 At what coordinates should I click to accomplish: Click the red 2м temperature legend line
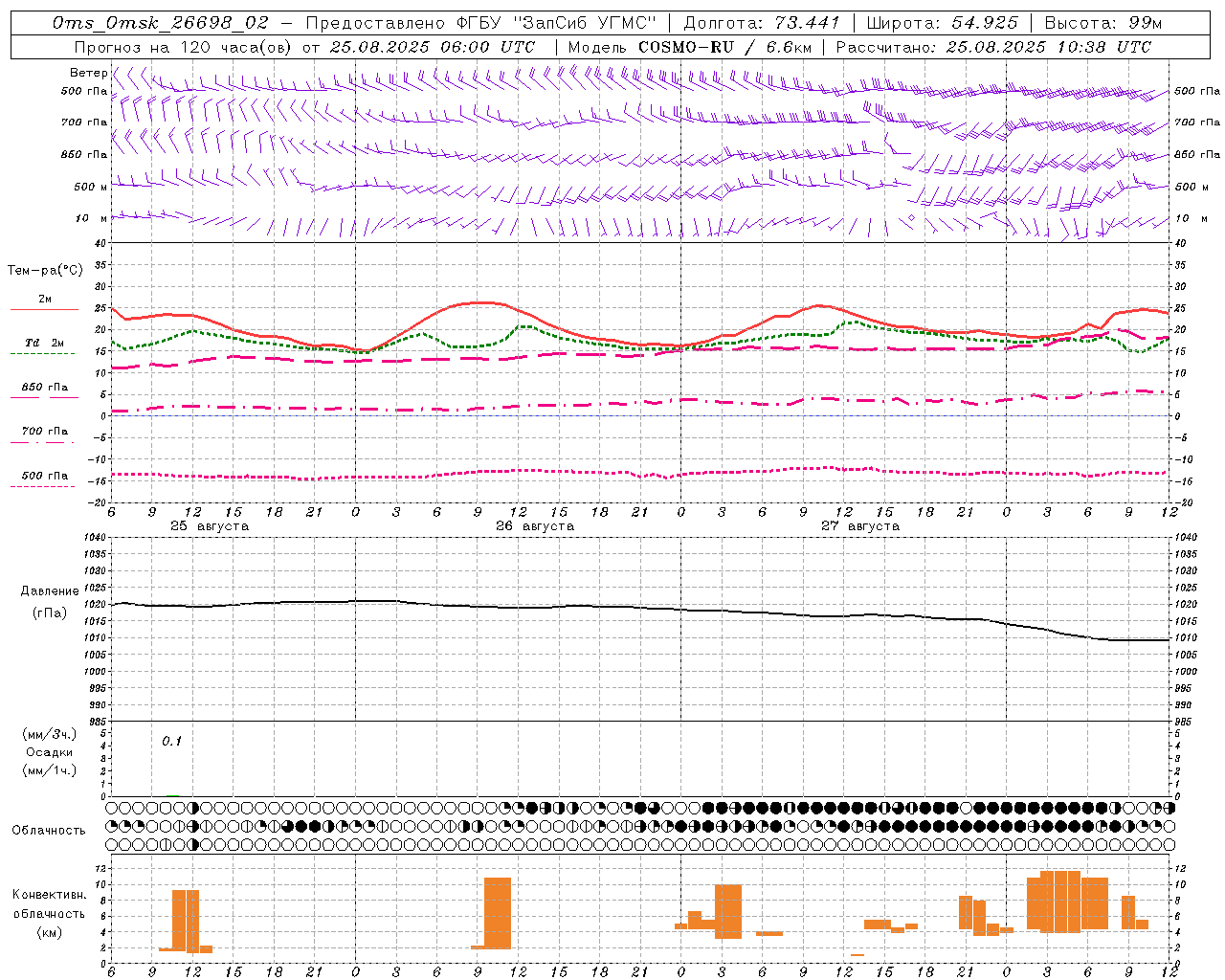[x=44, y=310]
